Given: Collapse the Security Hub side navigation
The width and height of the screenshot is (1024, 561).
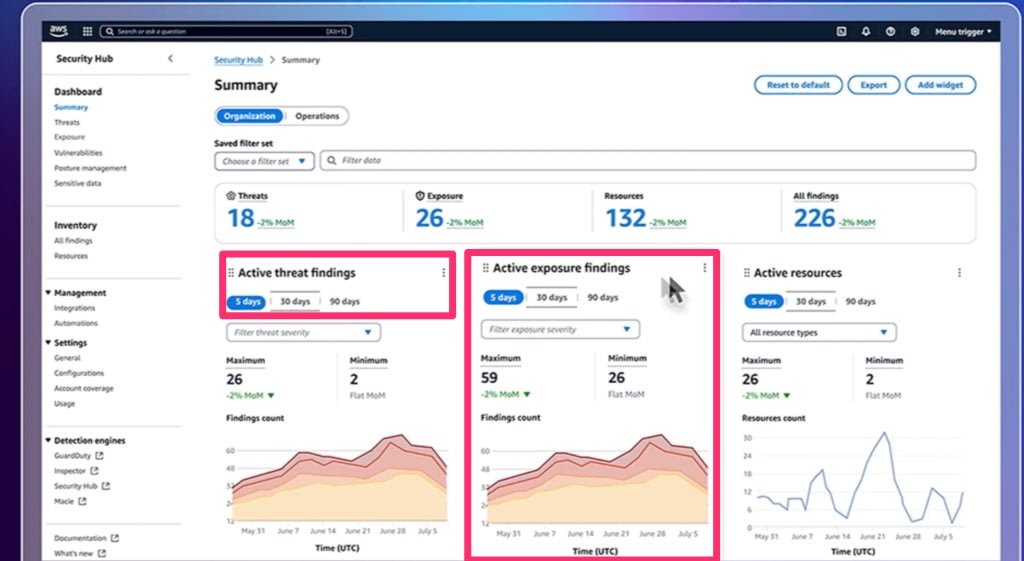Looking at the screenshot, I should [170, 58].
